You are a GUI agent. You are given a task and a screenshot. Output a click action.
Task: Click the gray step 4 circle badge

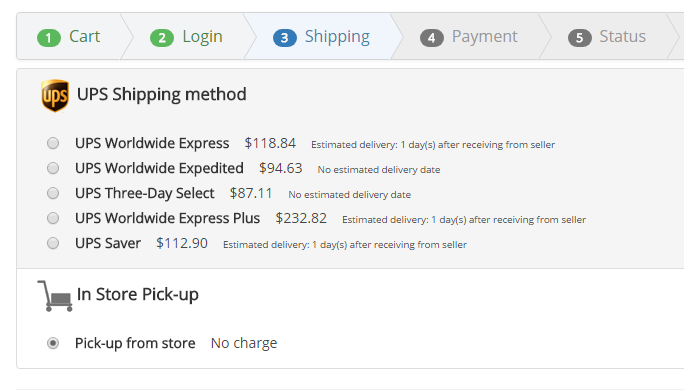(x=432, y=38)
